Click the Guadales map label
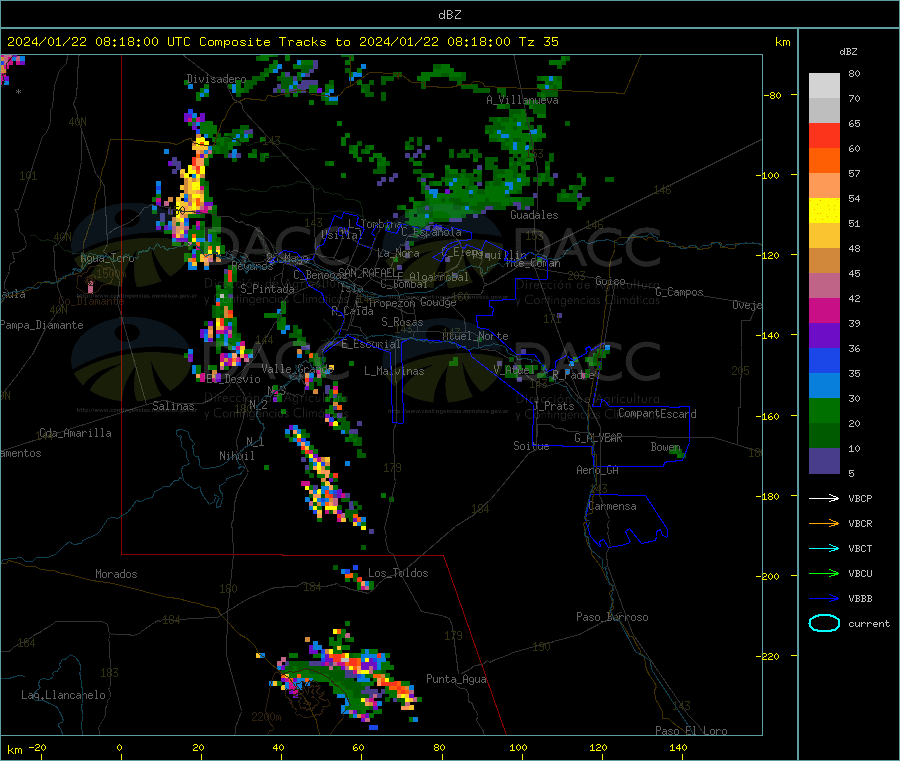900x761 pixels. (534, 215)
